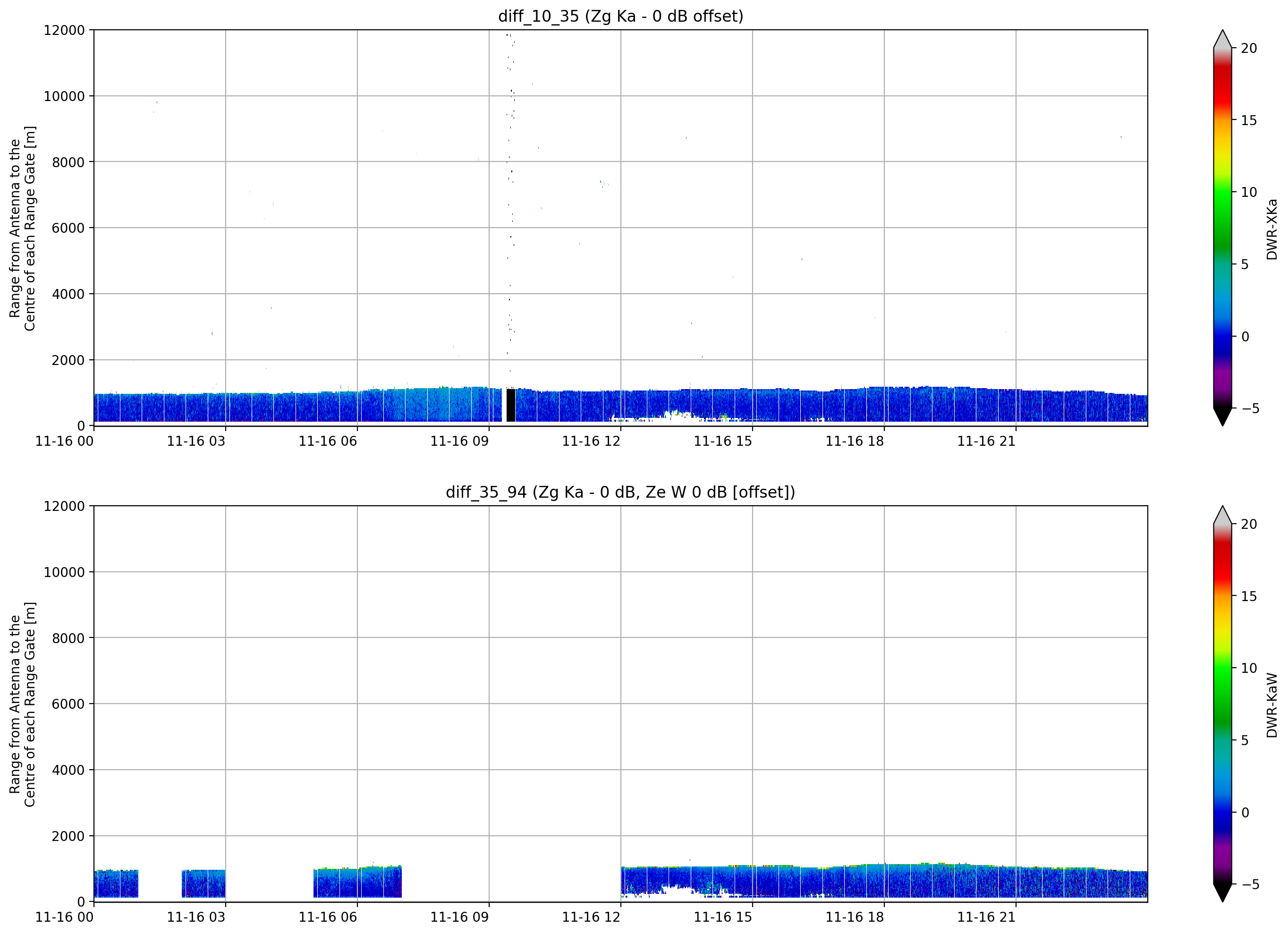
Task: Click the "10" tick on the DWR-XKa colorbar
Action: [x=1249, y=193]
